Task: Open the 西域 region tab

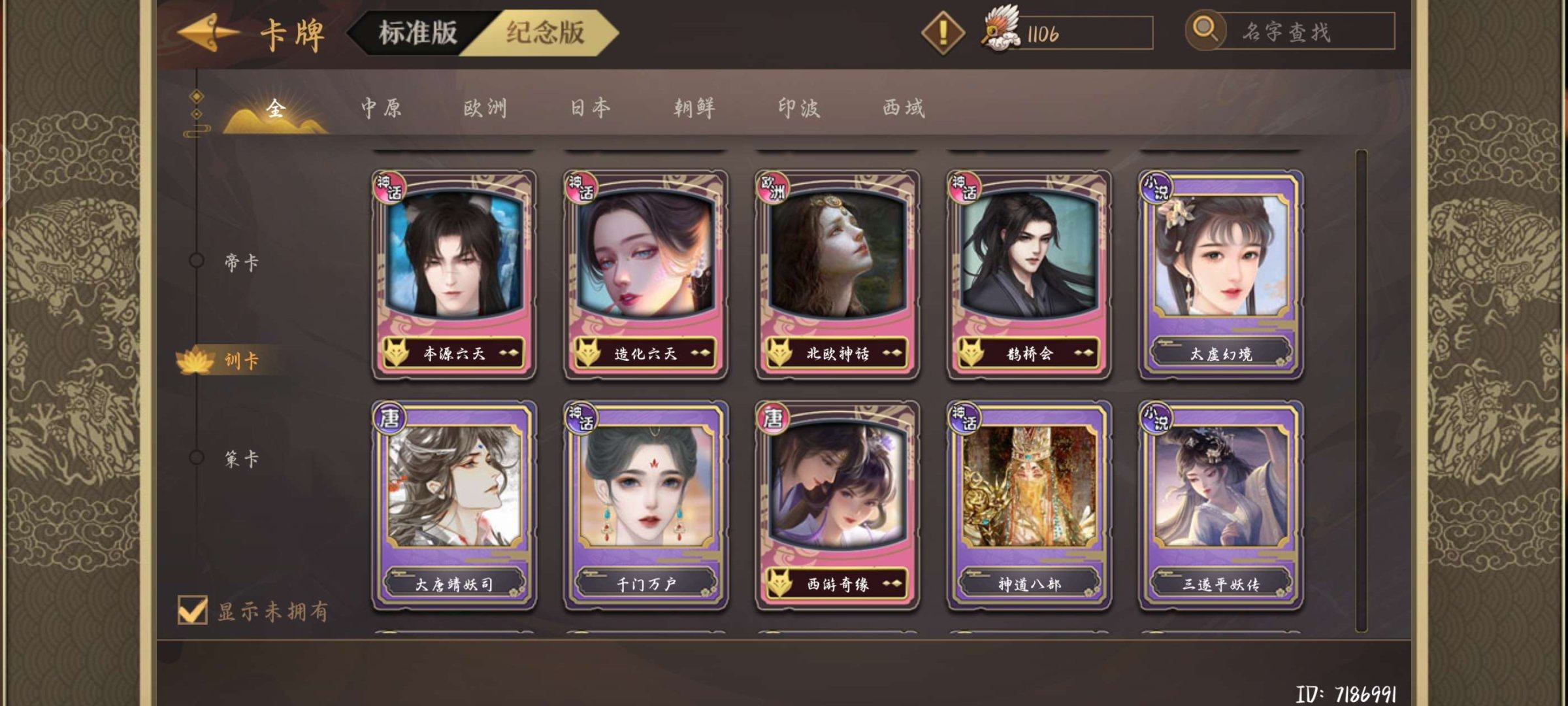Action: (904, 108)
